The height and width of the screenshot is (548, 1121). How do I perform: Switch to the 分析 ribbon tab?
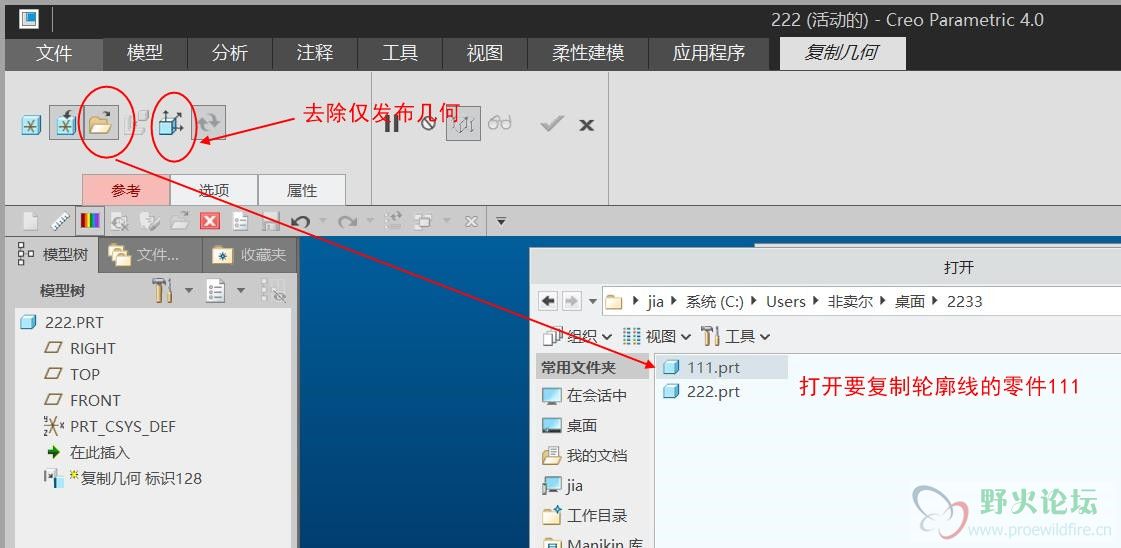coord(229,53)
